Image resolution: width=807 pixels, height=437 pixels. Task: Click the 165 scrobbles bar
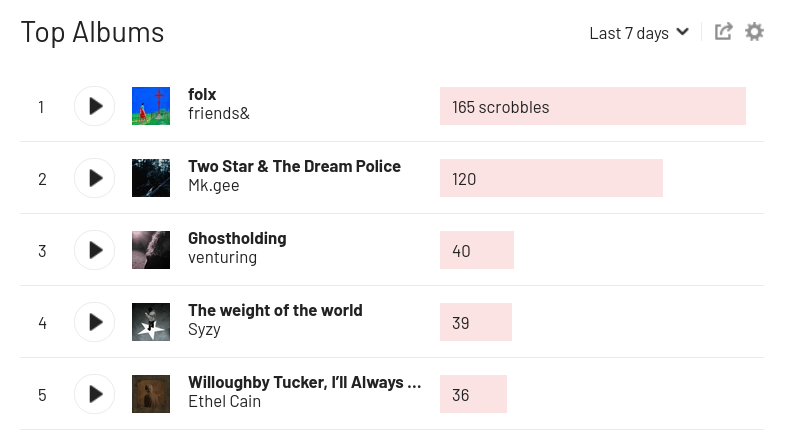tap(592, 106)
